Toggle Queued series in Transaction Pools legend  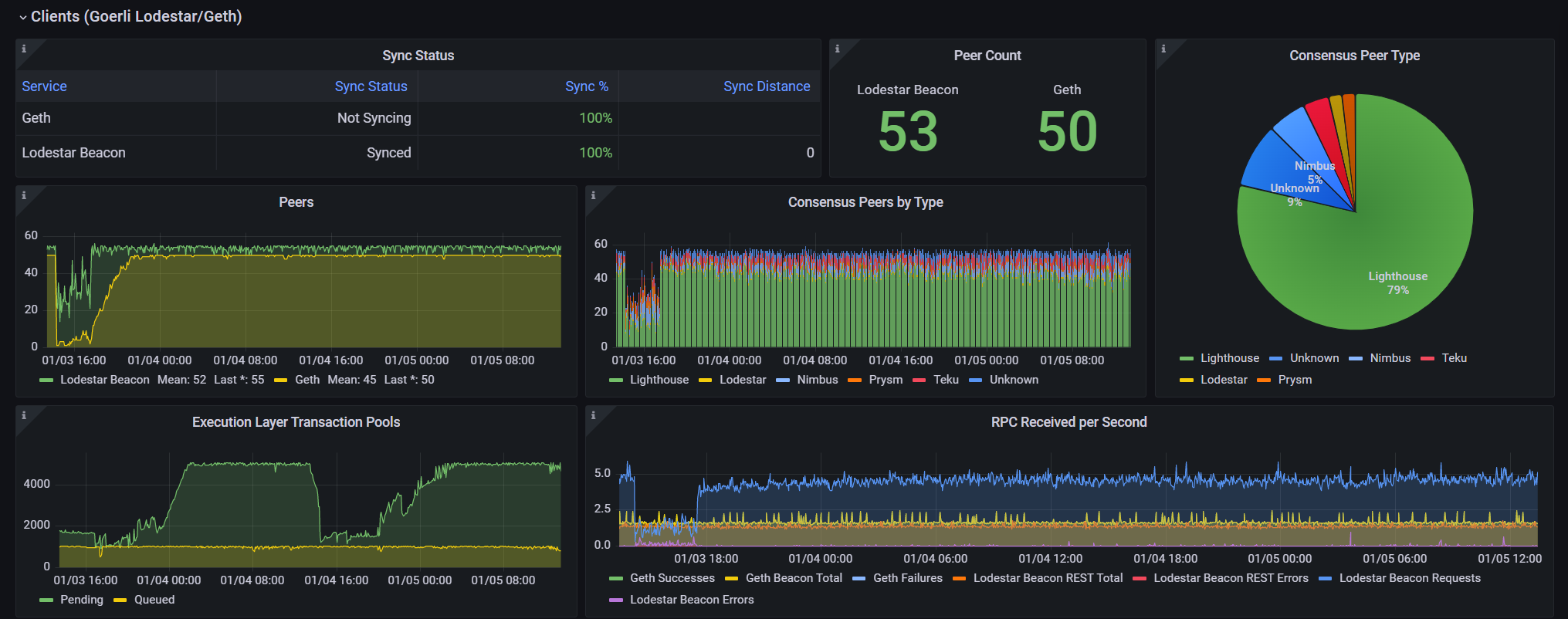[154, 600]
